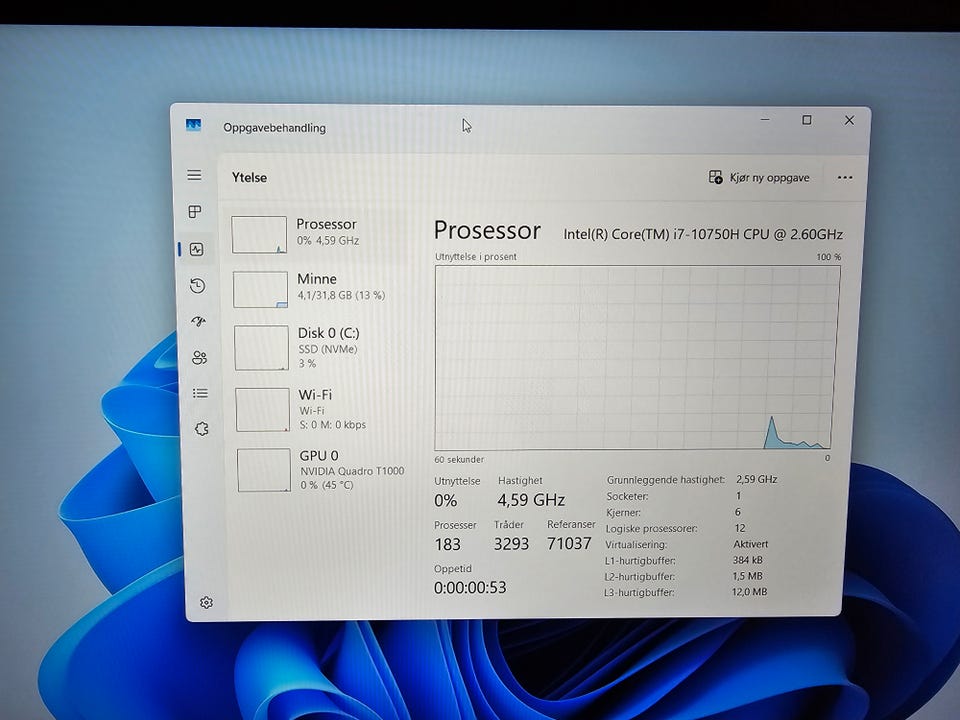Click the Intel Core i7-10750H CPU name

point(703,234)
